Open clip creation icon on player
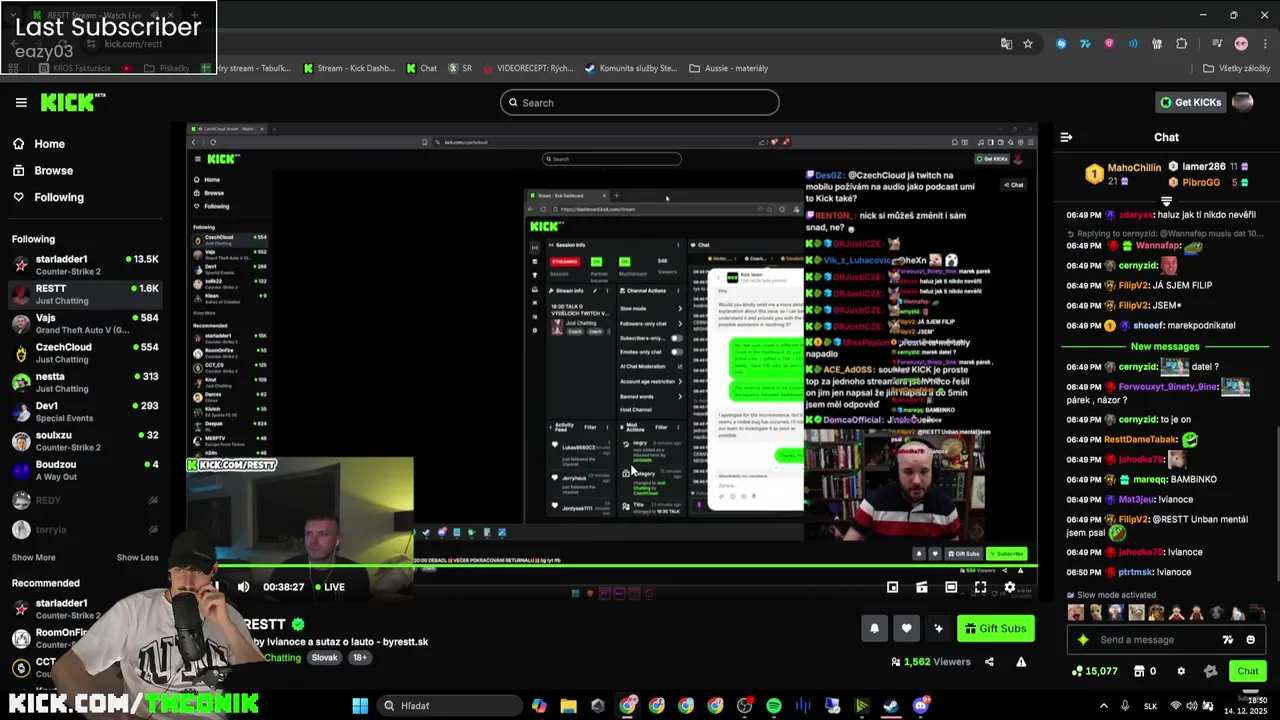This screenshot has height=720, width=1280. pyautogui.click(x=922, y=587)
